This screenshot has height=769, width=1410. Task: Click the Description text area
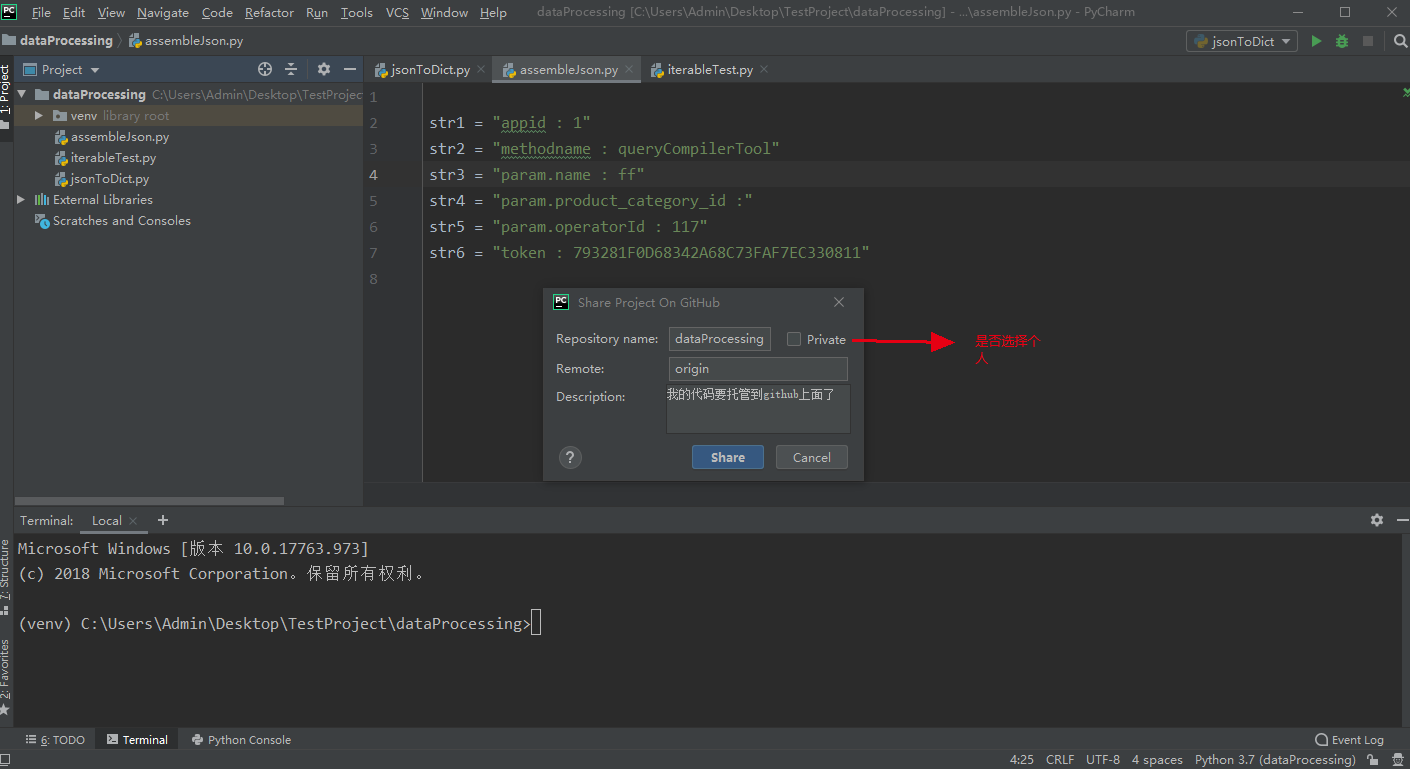[x=758, y=409]
